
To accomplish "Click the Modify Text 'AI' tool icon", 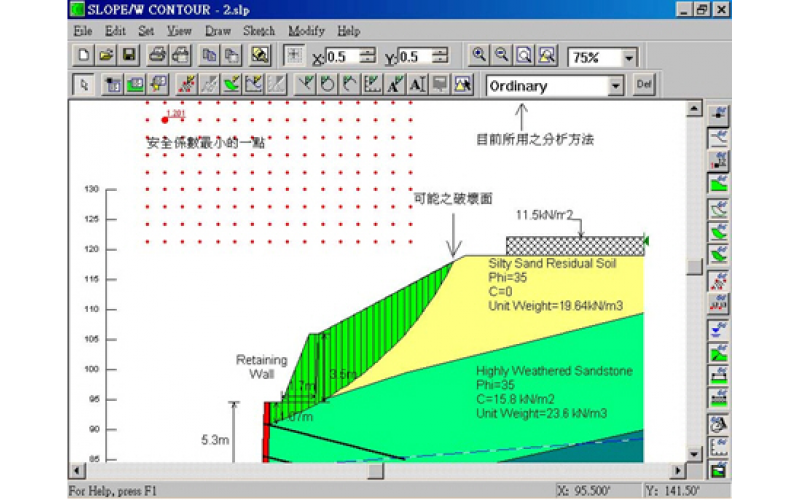I will coord(417,85).
